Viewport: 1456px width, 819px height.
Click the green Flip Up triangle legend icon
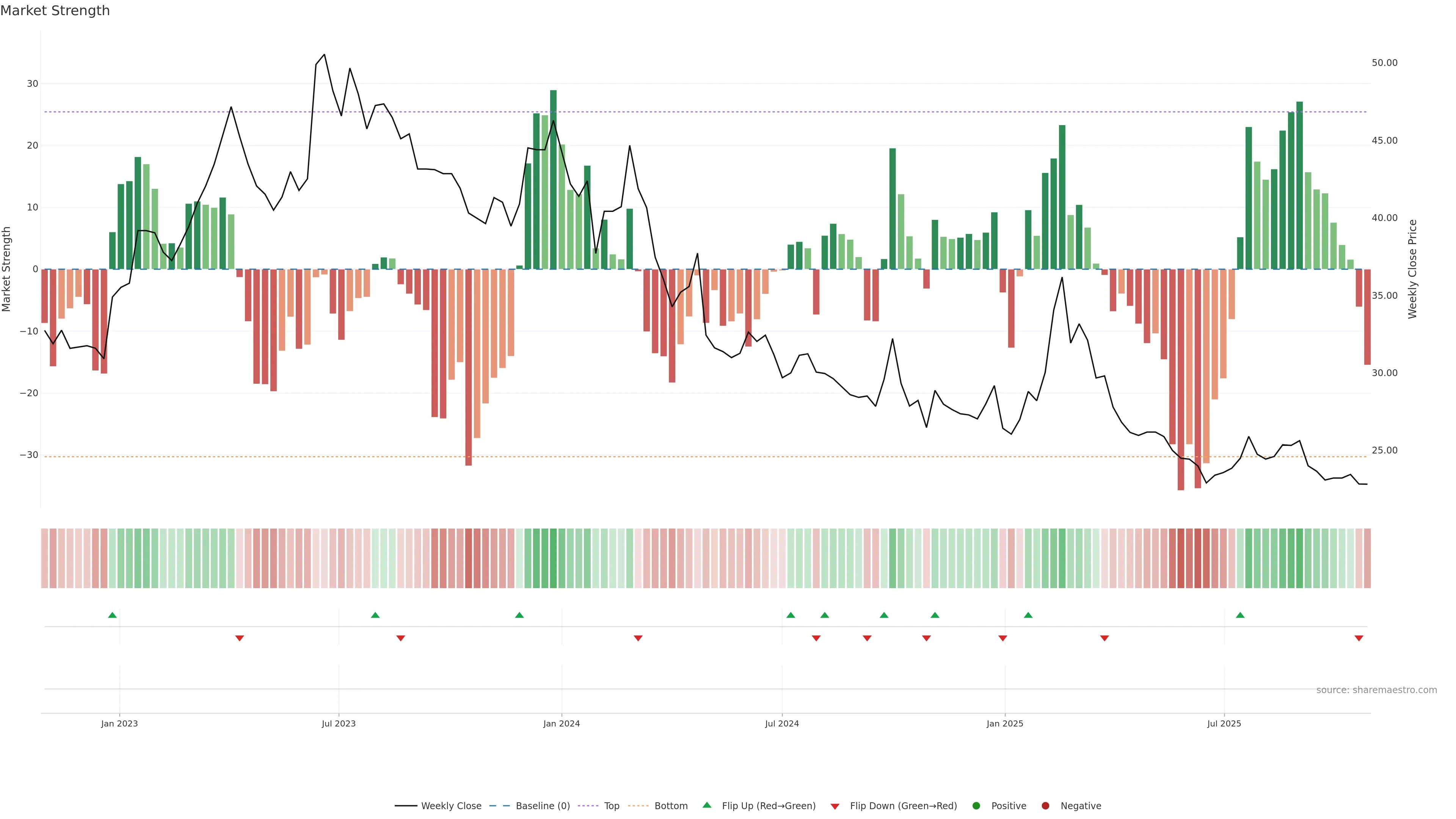pyautogui.click(x=706, y=805)
